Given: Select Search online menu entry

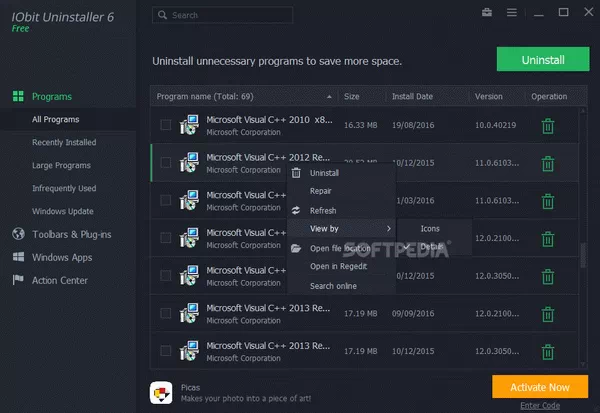Looking at the screenshot, I should (341, 286).
